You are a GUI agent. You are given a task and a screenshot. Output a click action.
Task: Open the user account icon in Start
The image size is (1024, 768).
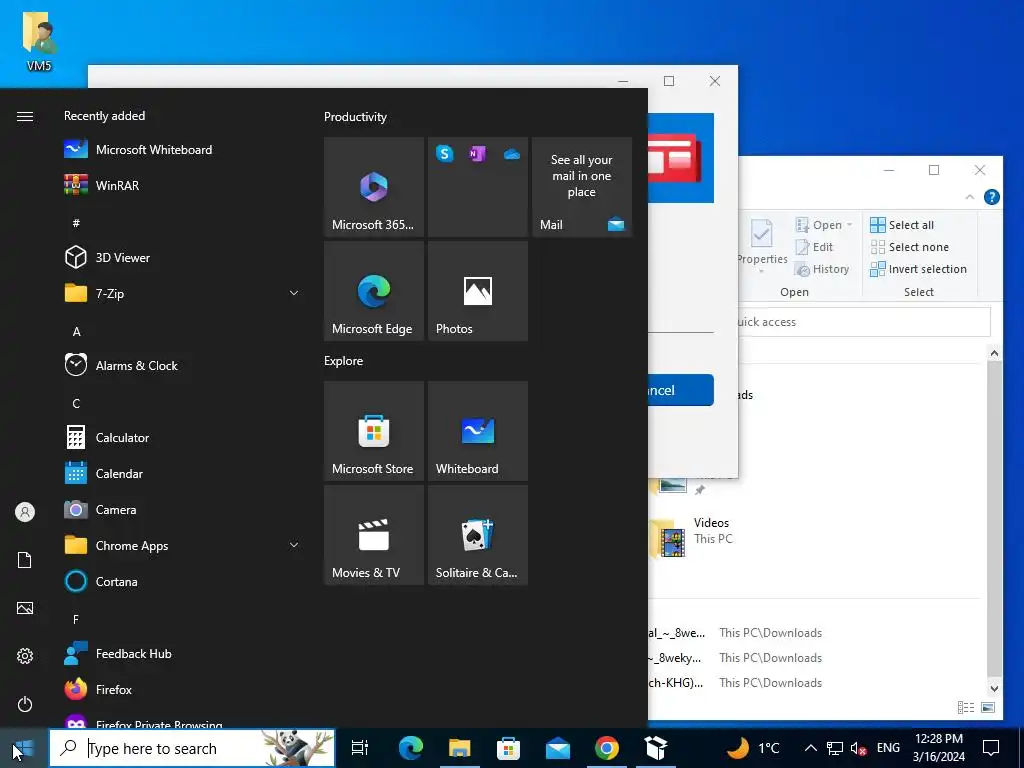[25, 512]
